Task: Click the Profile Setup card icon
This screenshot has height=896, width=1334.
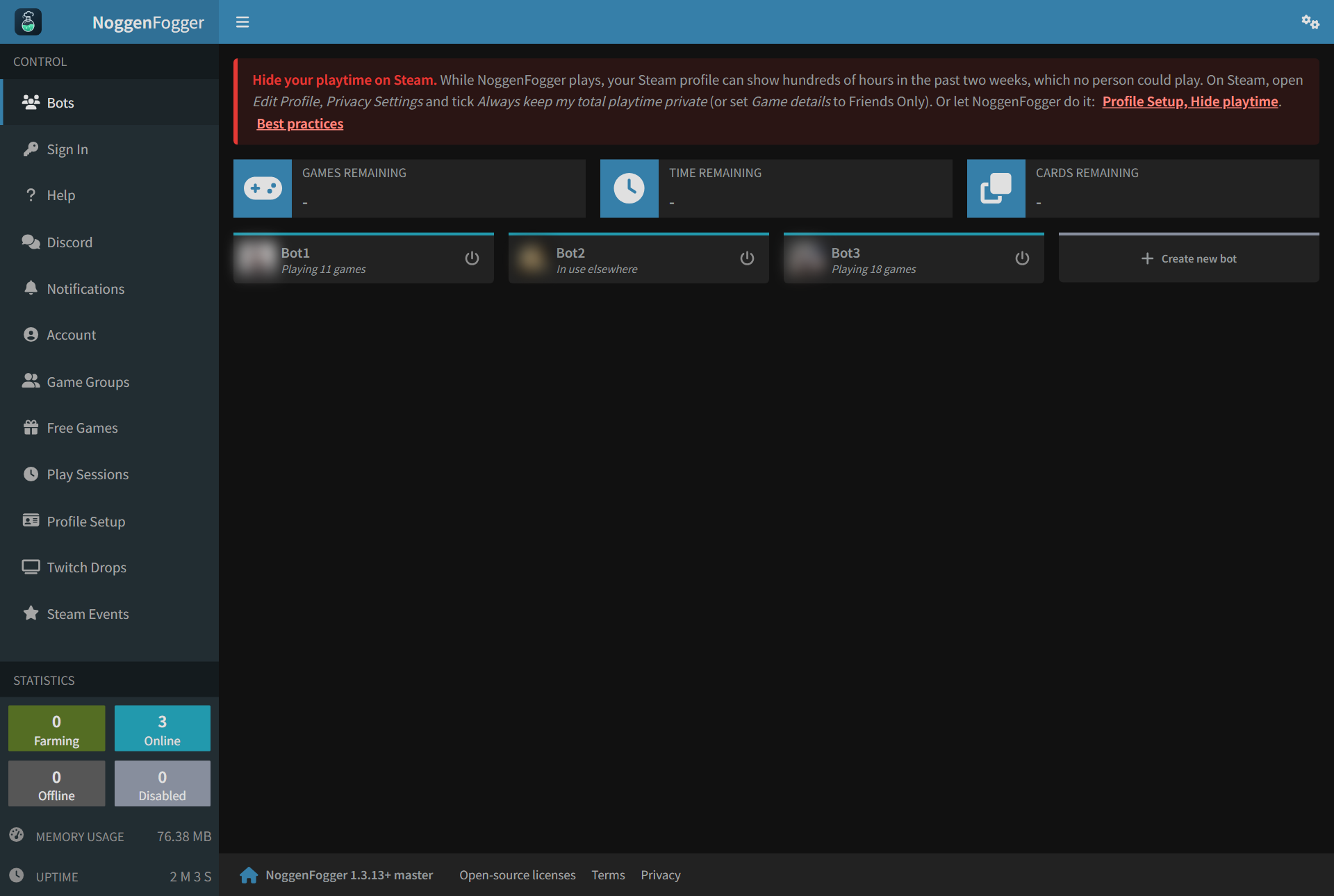Action: 31,521
